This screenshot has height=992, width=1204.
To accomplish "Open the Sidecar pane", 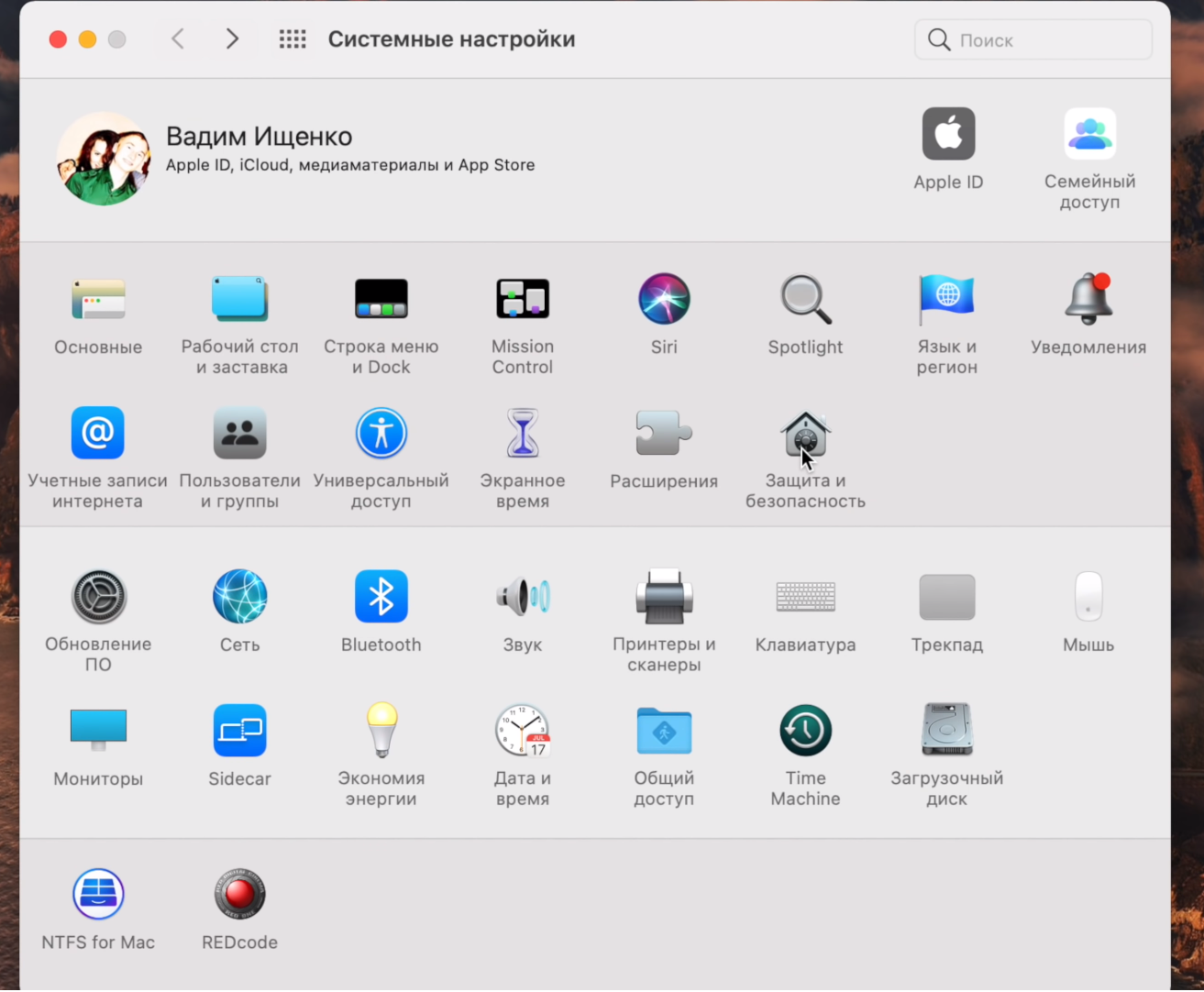I will (x=240, y=731).
